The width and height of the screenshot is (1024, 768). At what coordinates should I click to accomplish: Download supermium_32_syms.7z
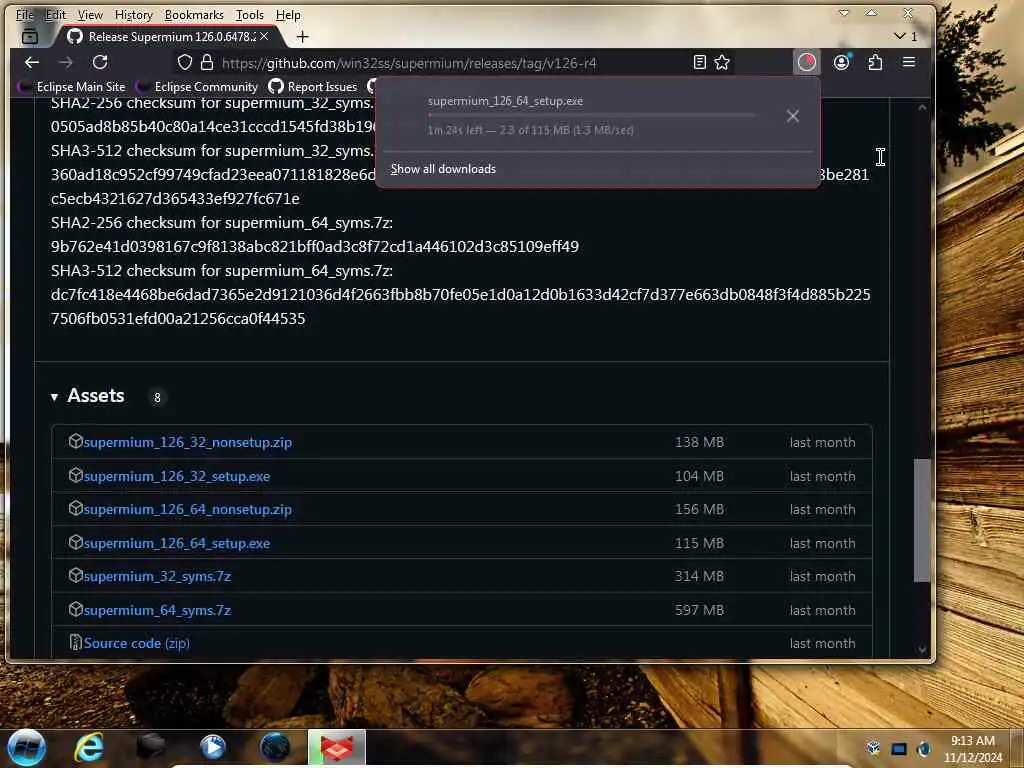tap(157, 577)
